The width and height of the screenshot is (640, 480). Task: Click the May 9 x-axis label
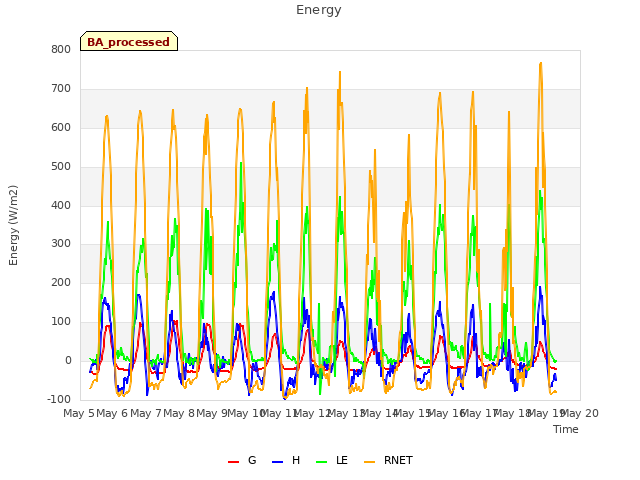211,413
